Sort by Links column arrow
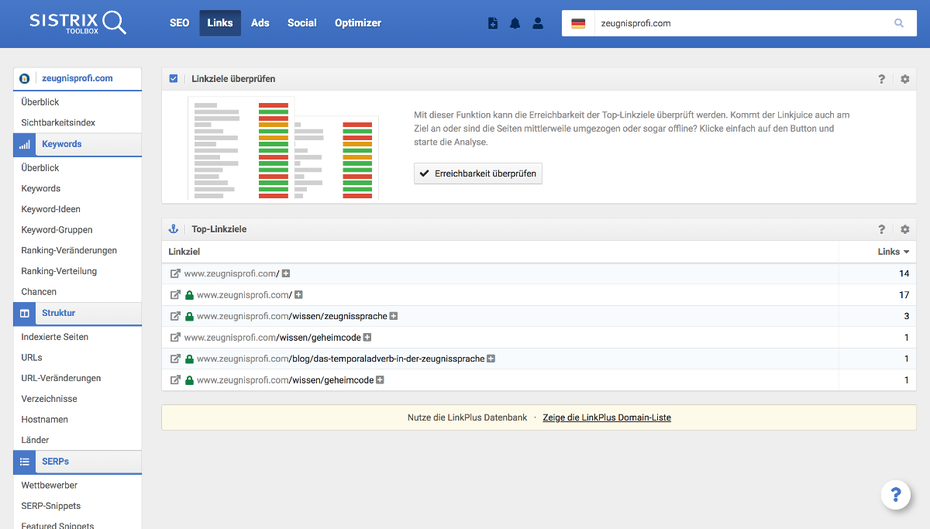Viewport: 930px width, 529px height. pyautogui.click(x=906, y=252)
